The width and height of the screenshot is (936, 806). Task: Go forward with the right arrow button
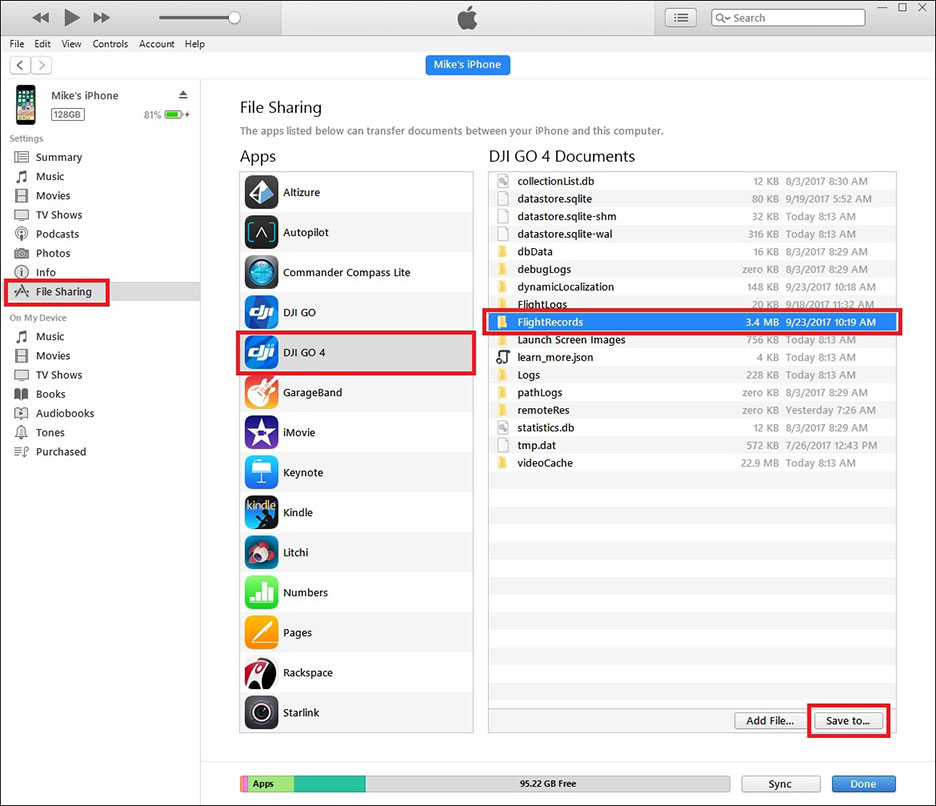41,65
